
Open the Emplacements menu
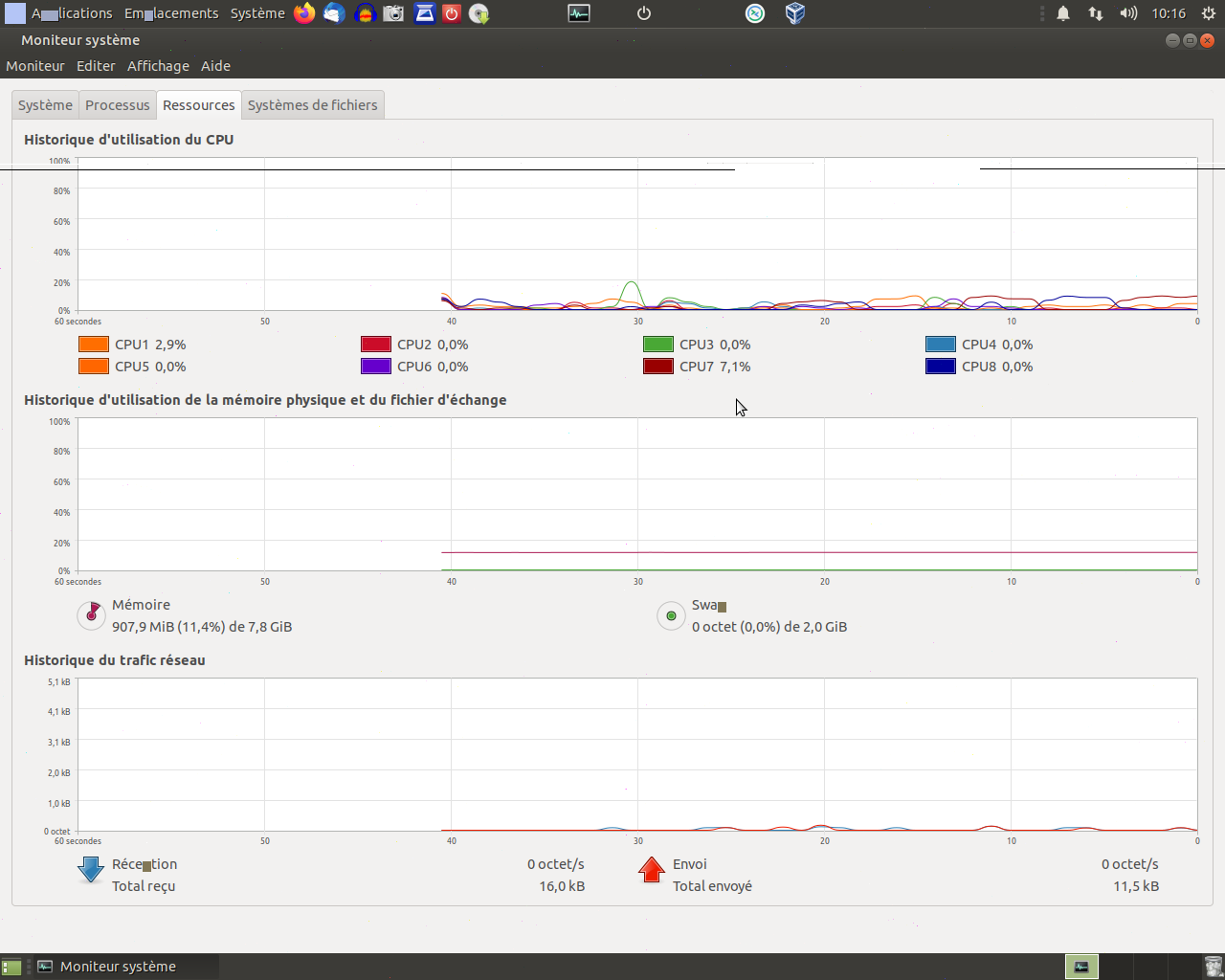(x=171, y=13)
